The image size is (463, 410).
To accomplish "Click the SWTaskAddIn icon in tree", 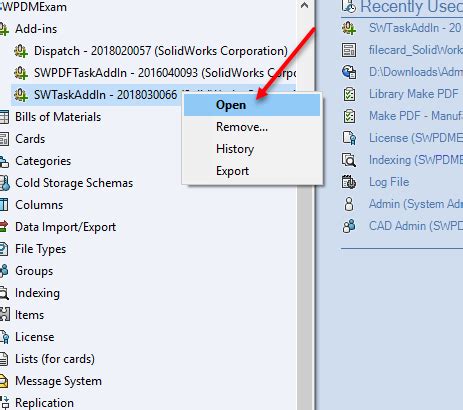I will coord(21,95).
